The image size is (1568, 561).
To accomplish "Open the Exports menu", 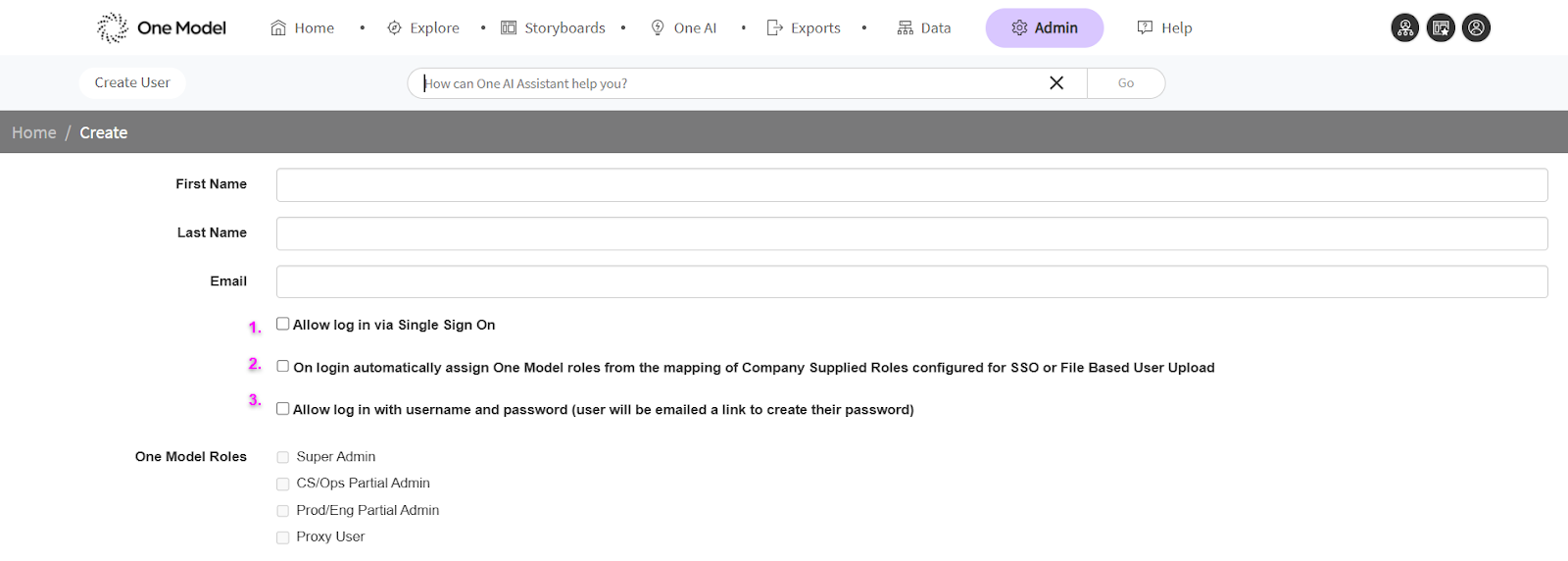I will tap(804, 27).
